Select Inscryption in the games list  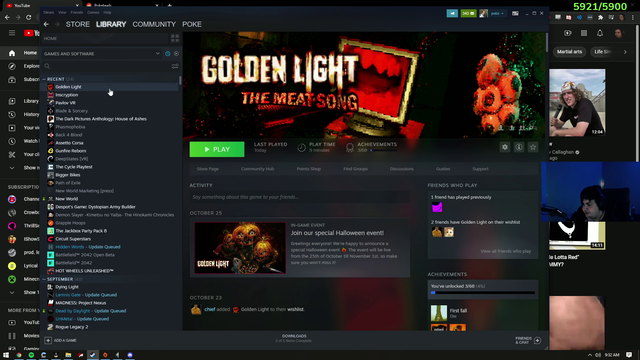67,95
